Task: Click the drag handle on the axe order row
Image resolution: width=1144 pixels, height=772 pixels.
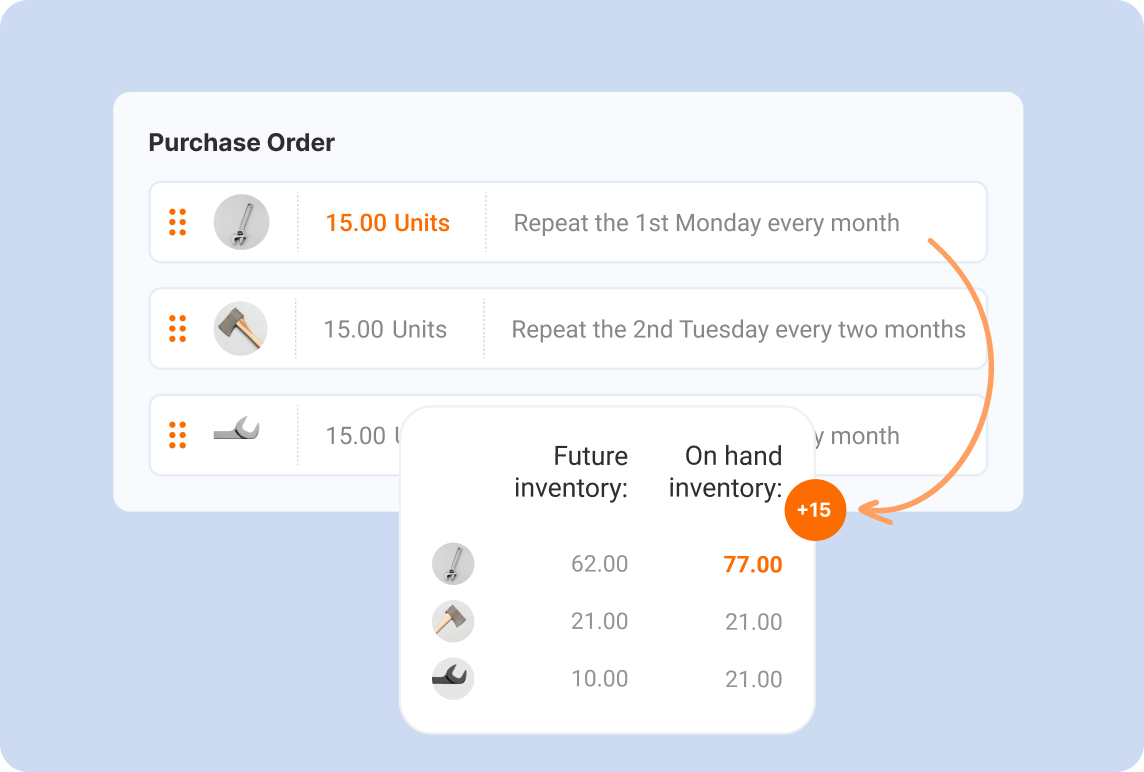Action: pyautogui.click(x=178, y=328)
